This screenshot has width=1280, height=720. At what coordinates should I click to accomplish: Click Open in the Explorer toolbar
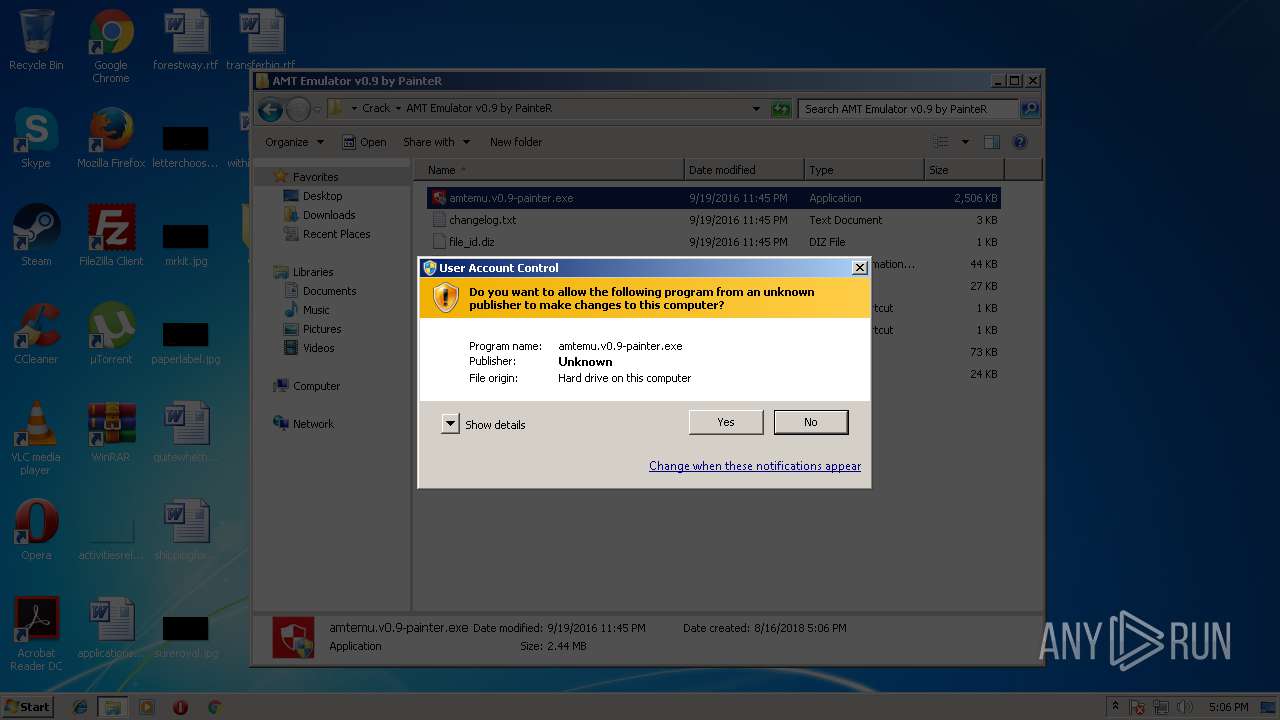pyautogui.click(x=364, y=142)
